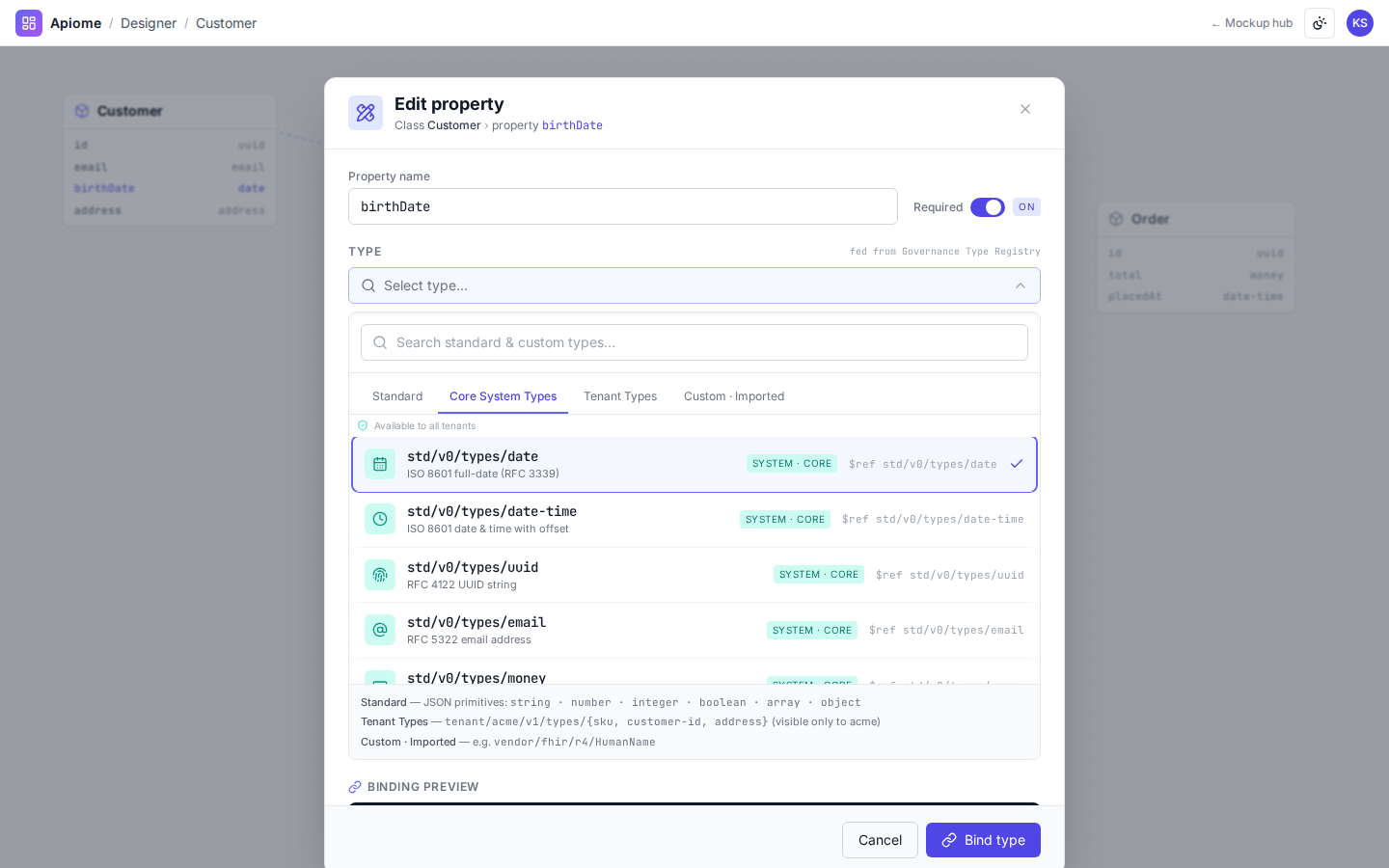Click the Apiome logo icon

(29, 23)
